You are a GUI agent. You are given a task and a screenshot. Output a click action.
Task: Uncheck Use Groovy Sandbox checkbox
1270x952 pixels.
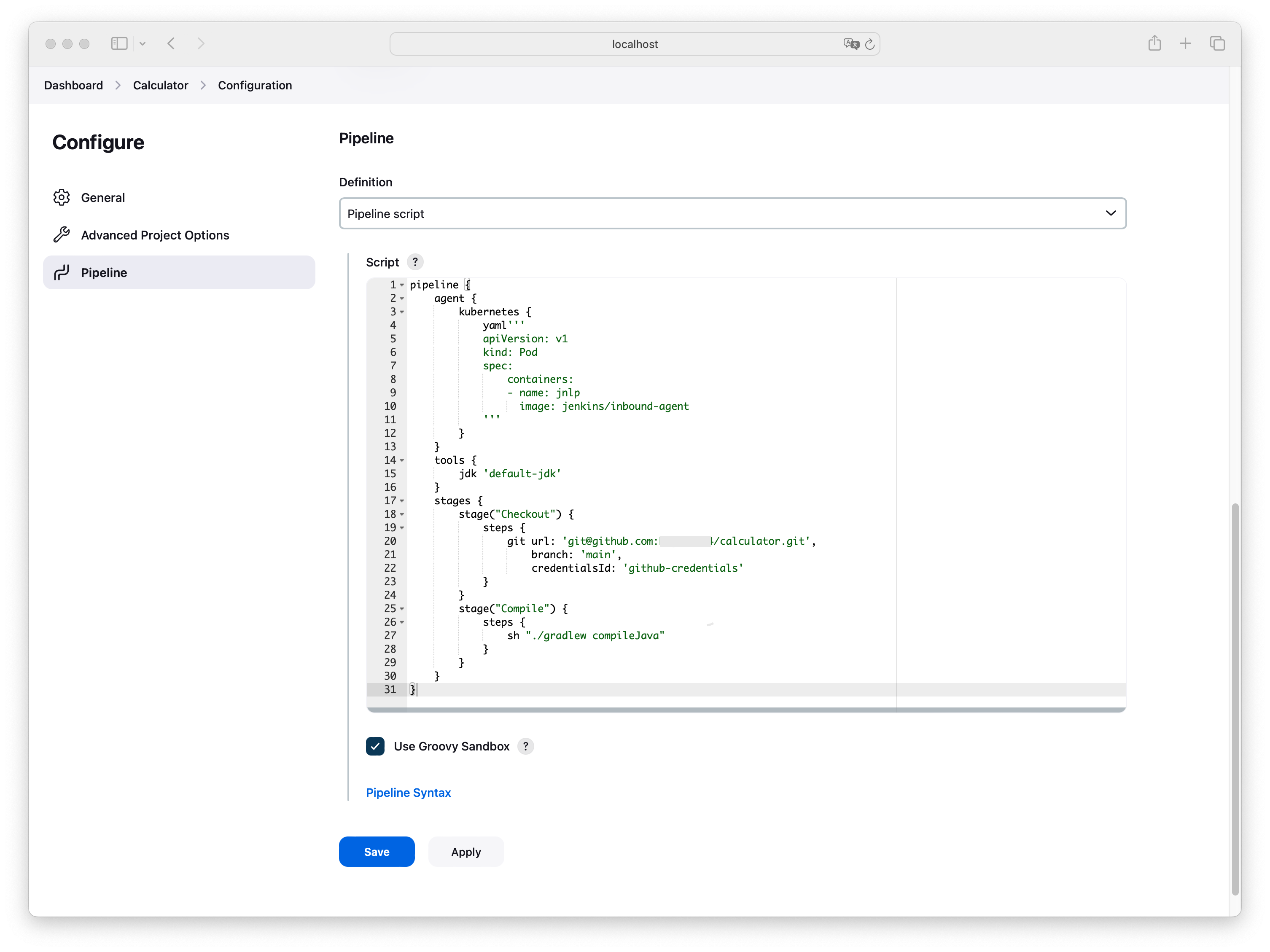pyautogui.click(x=376, y=746)
